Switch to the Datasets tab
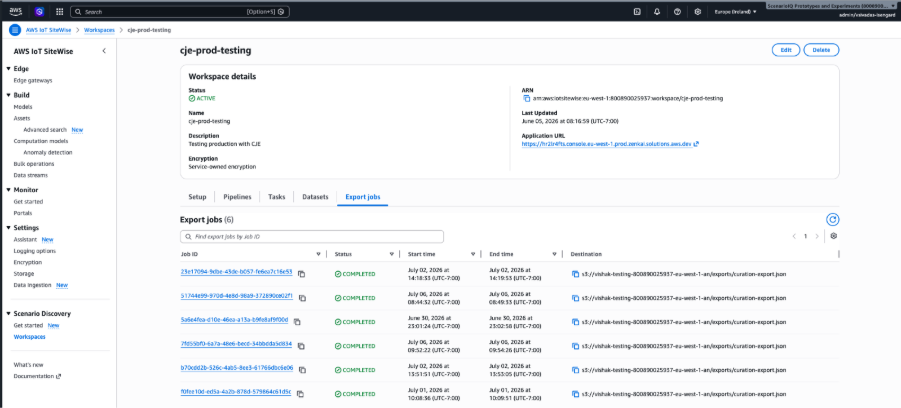This screenshot has height=408, width=901. (x=315, y=197)
